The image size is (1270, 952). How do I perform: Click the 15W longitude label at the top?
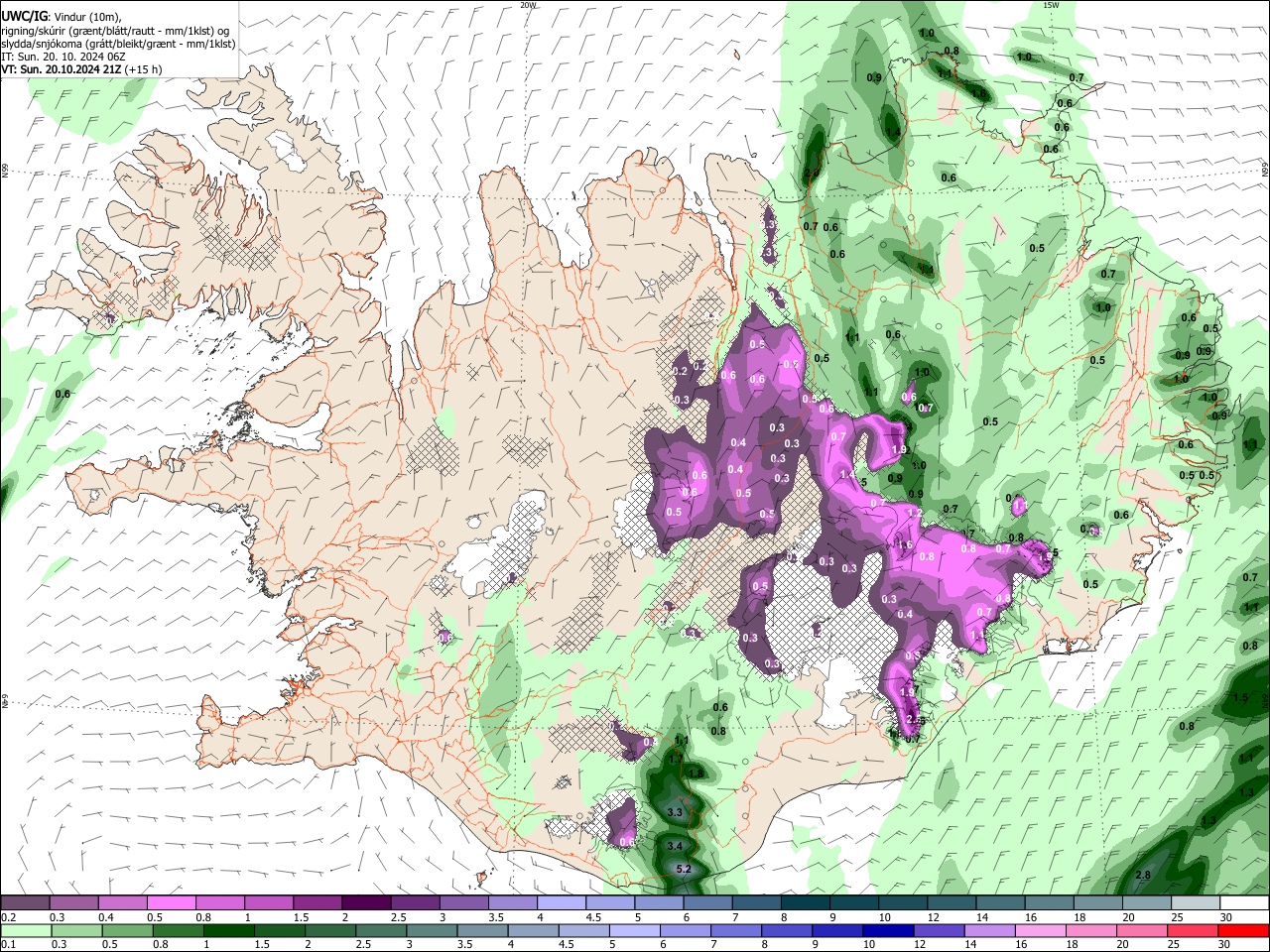point(1051,5)
